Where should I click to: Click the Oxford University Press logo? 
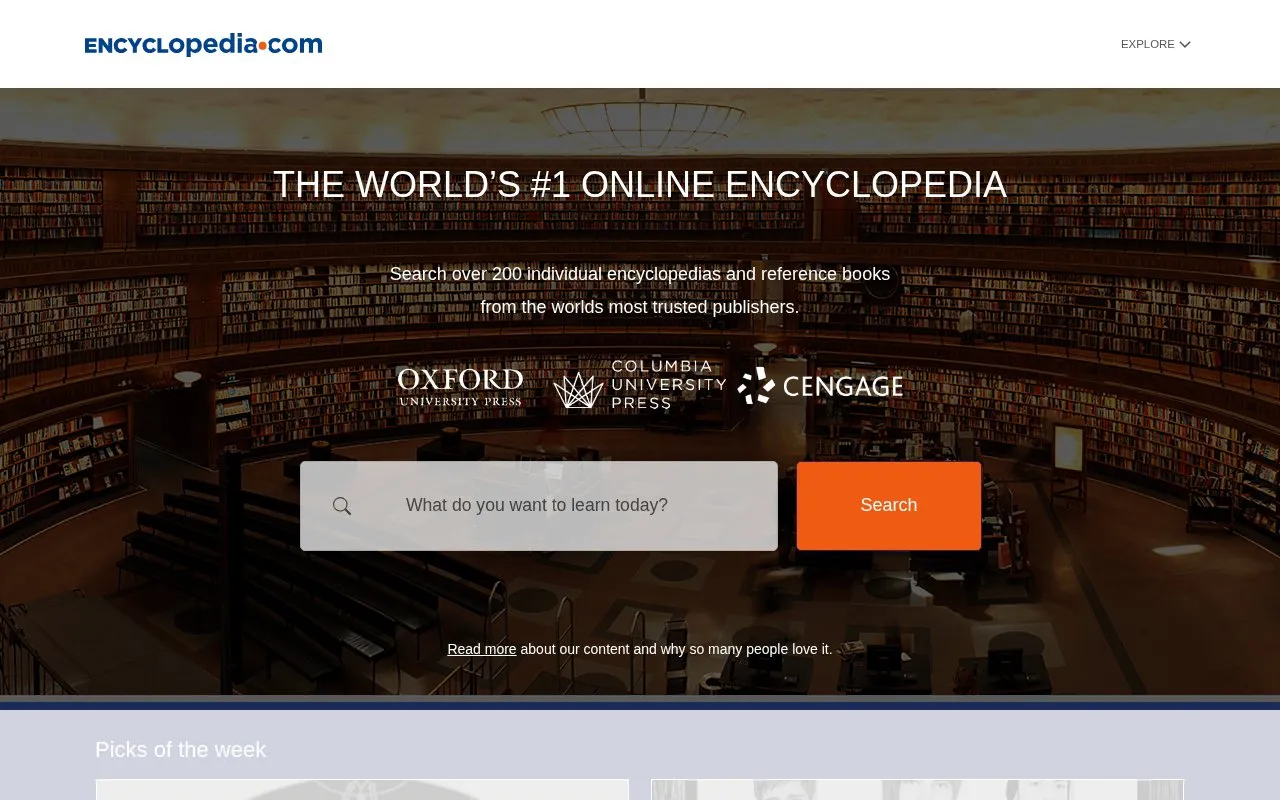pyautogui.click(x=460, y=387)
